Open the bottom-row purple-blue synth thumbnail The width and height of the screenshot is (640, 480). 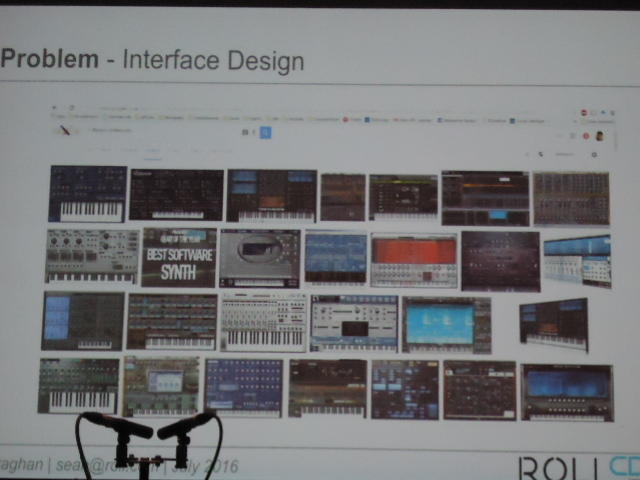click(x=244, y=388)
